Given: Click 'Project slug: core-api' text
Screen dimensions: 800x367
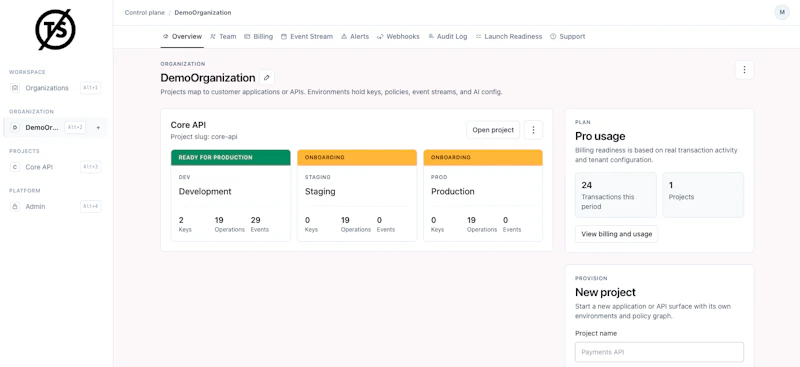Looking at the screenshot, I should click(204, 137).
